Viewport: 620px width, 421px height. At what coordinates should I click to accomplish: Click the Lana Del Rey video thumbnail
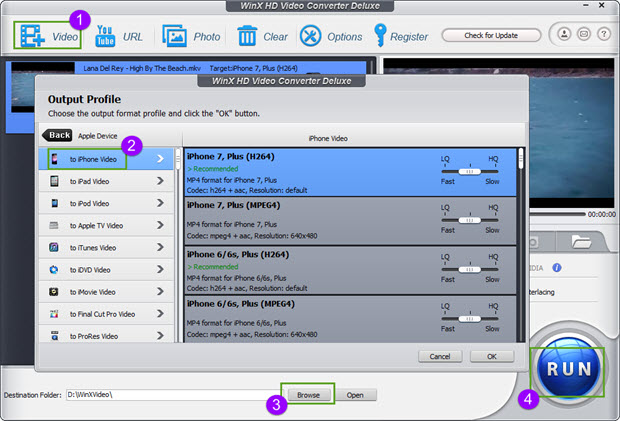(x=43, y=88)
